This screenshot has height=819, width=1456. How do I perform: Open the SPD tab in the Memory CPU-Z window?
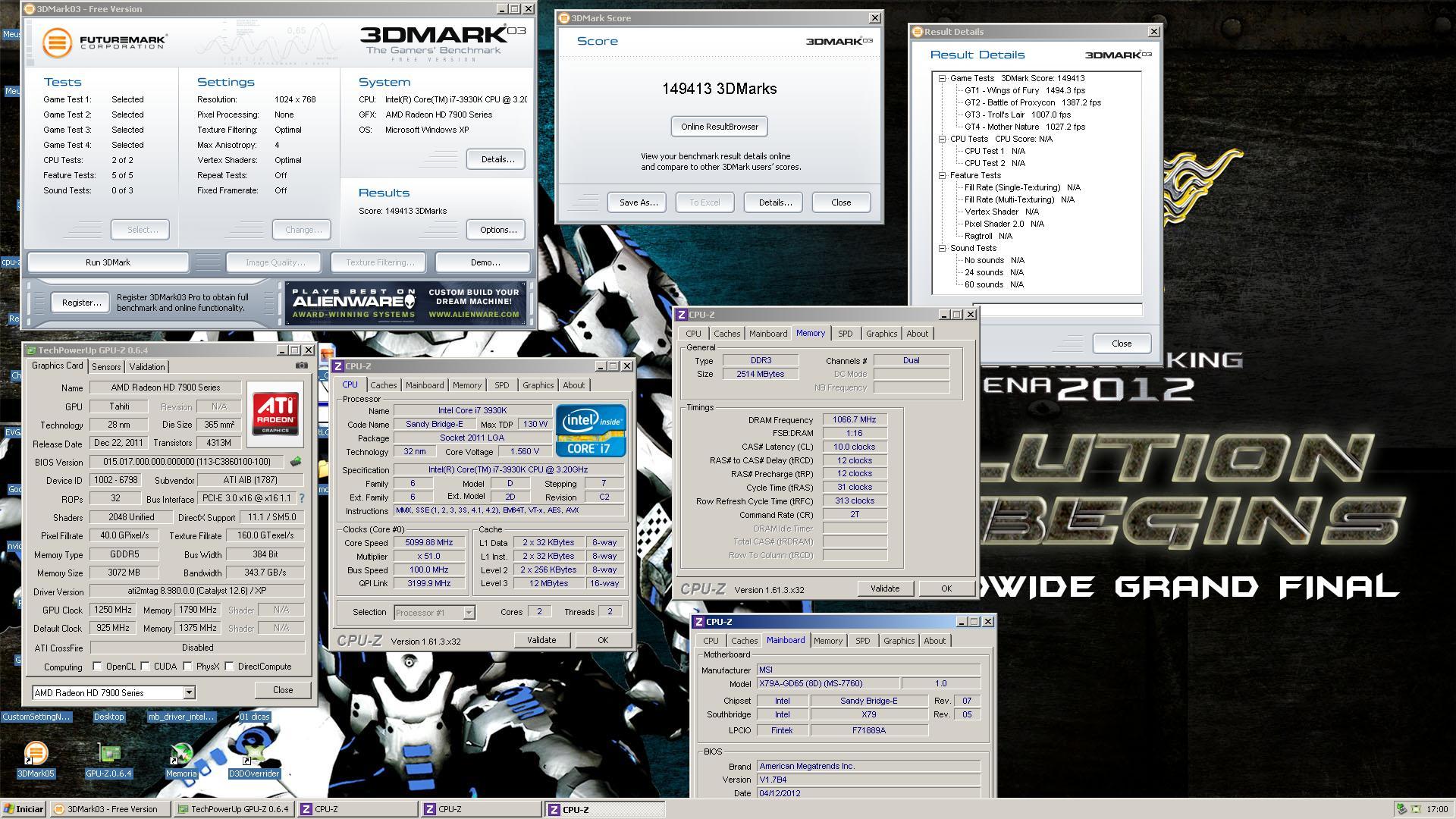[845, 334]
